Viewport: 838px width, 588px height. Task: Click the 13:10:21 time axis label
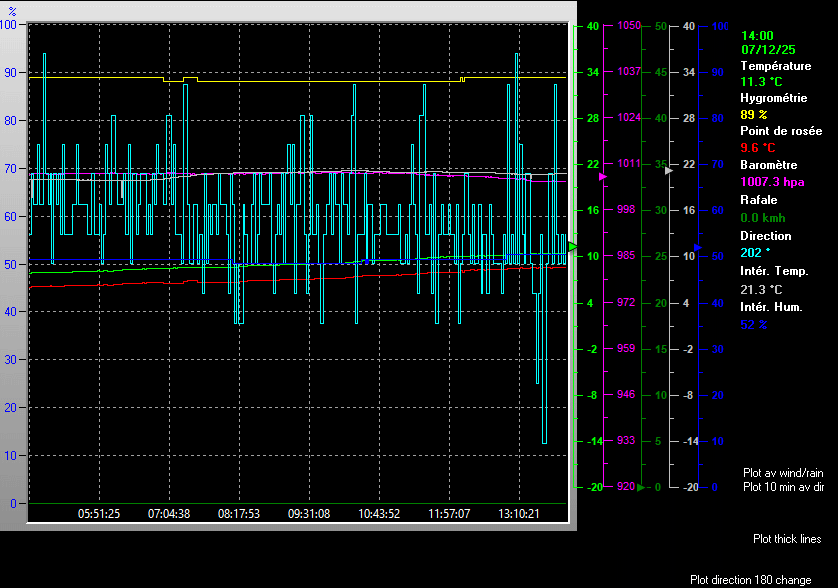point(519,514)
